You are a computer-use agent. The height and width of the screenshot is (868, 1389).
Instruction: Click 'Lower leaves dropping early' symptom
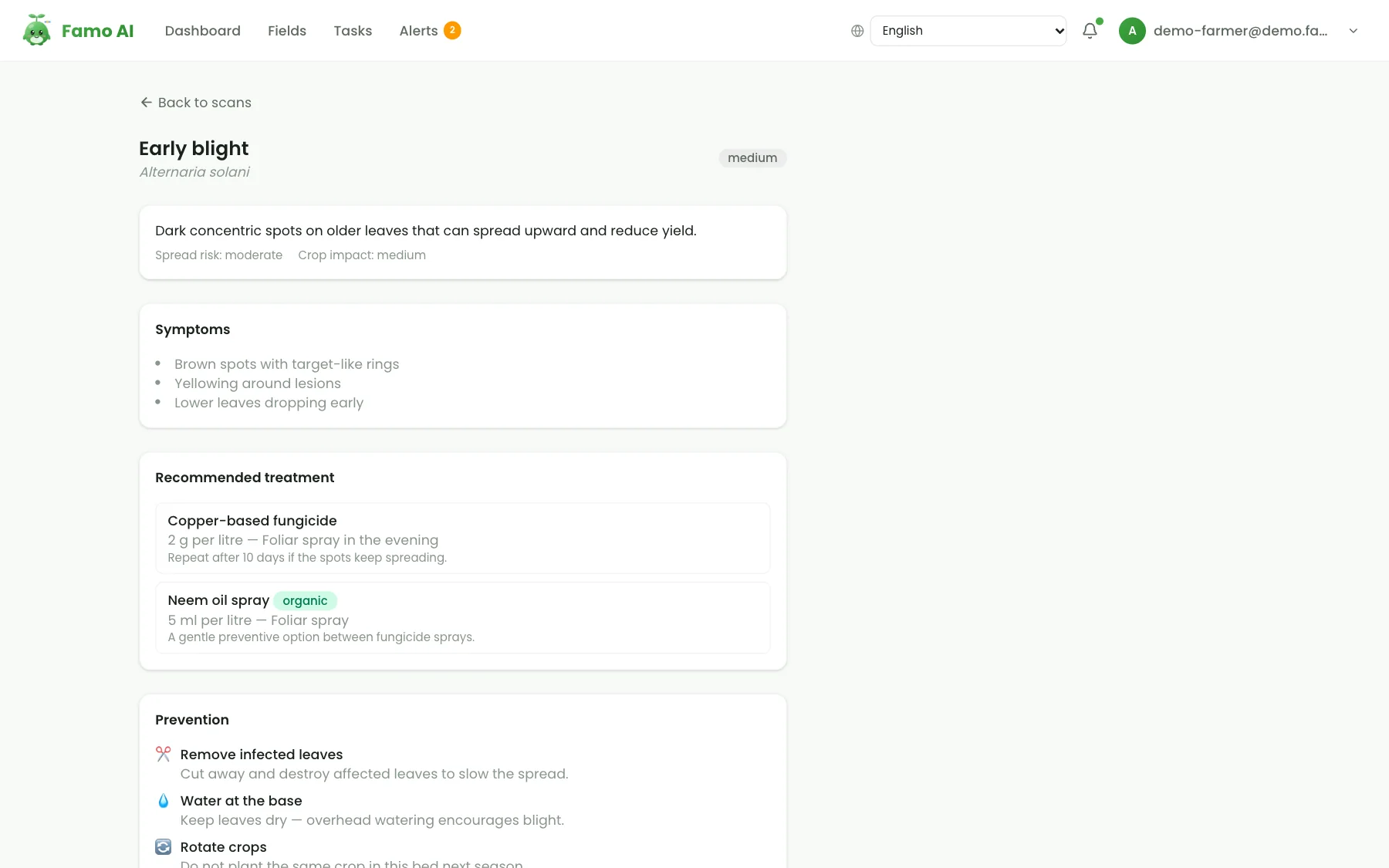pos(269,403)
